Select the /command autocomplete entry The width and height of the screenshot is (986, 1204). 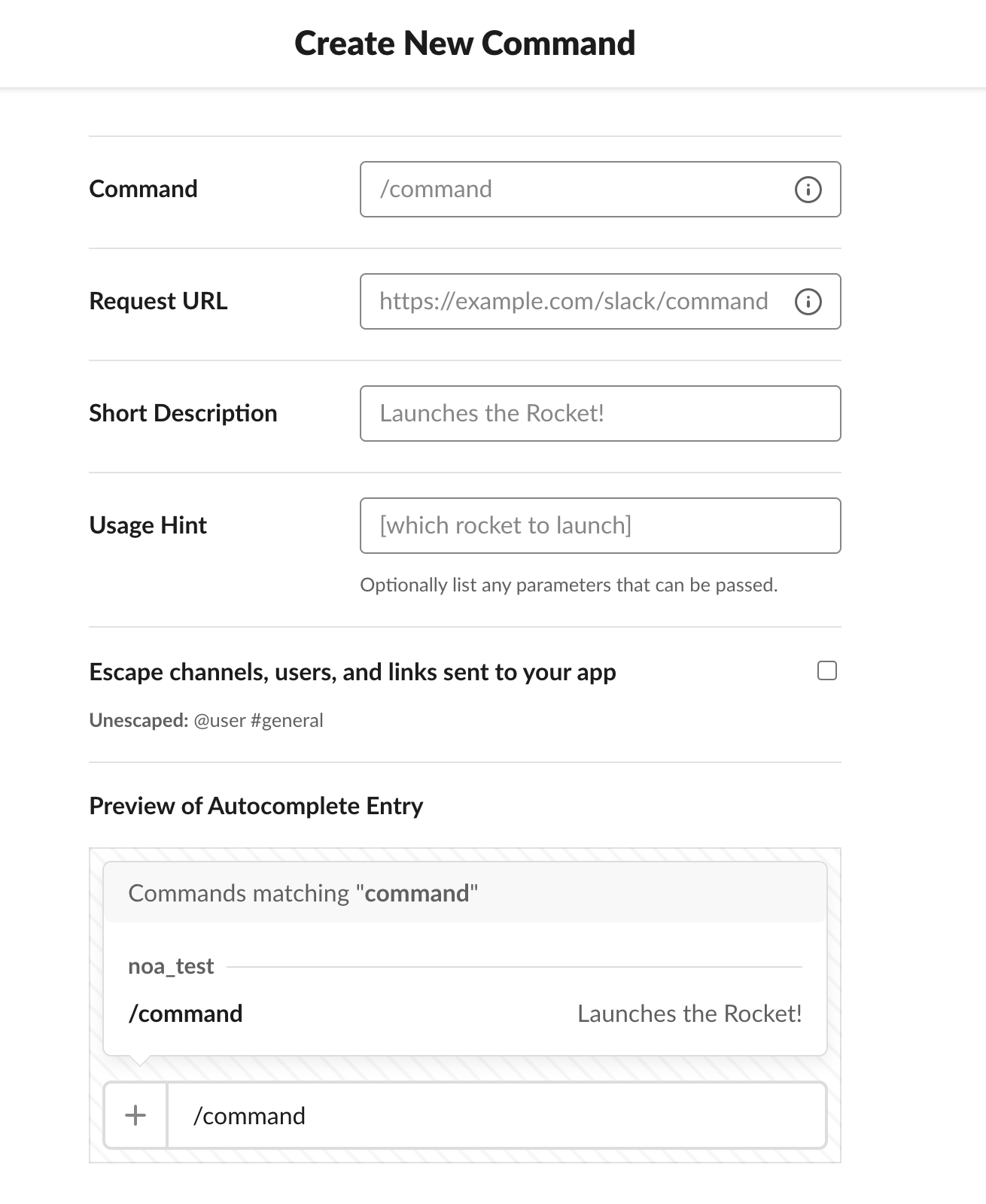464,1014
